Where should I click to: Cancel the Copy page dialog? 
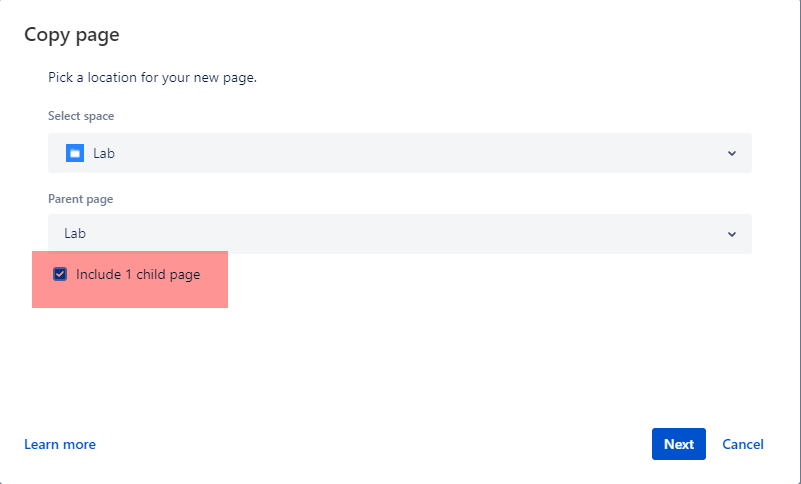tap(743, 444)
